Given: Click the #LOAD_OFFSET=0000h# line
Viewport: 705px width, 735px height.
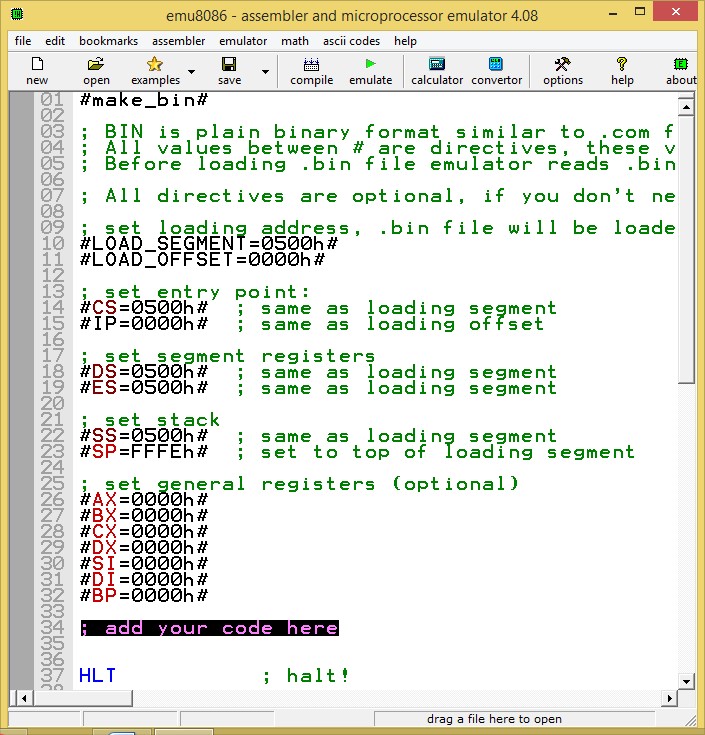Looking at the screenshot, I should [202, 260].
